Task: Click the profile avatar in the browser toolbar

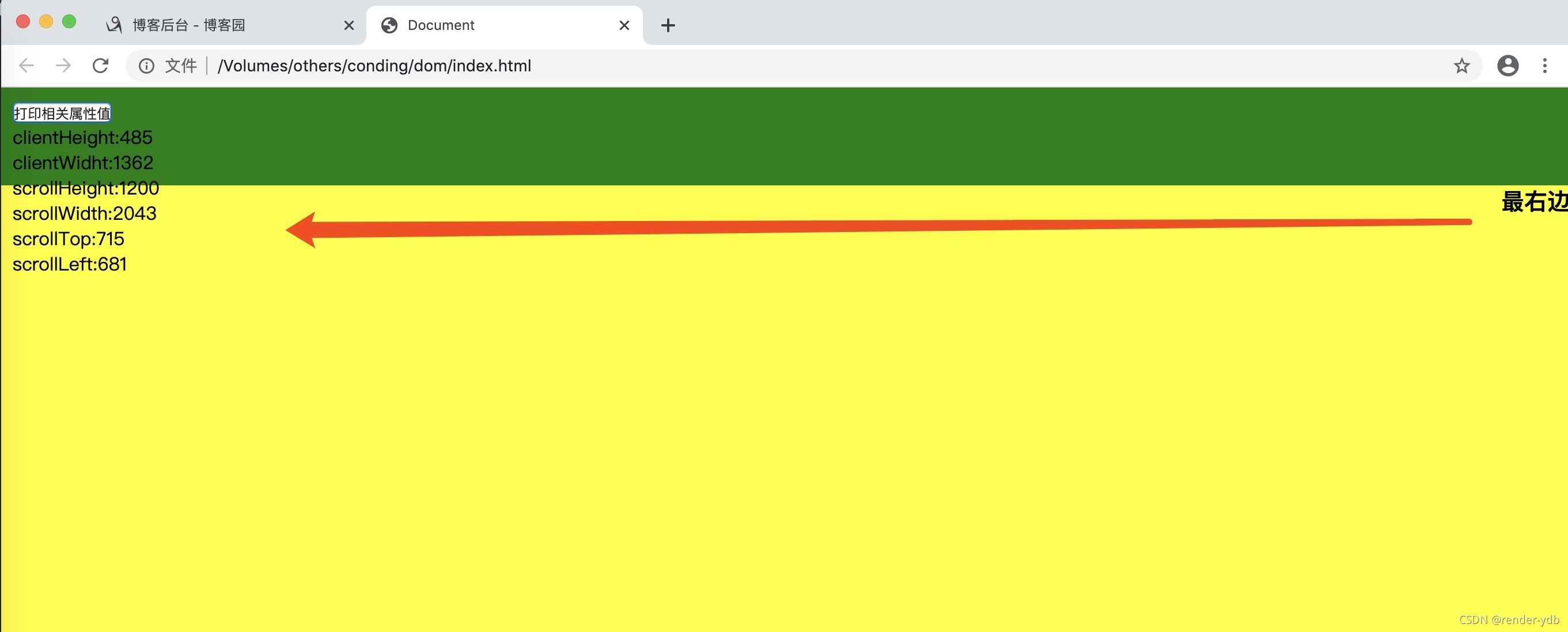Action: click(x=1508, y=66)
